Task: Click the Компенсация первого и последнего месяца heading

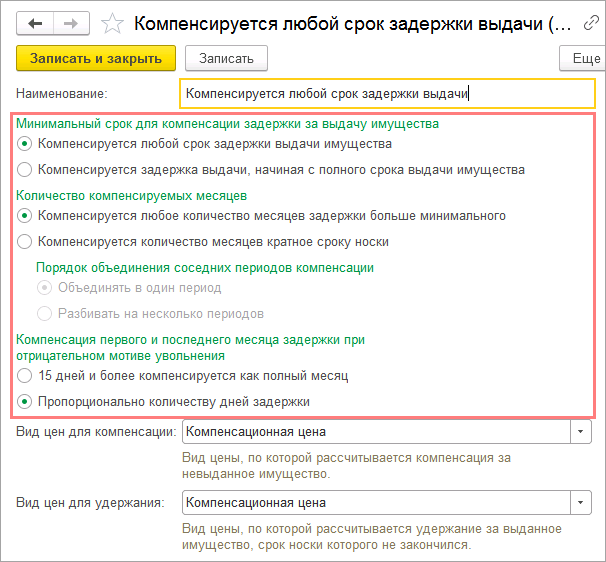Action: point(191,347)
